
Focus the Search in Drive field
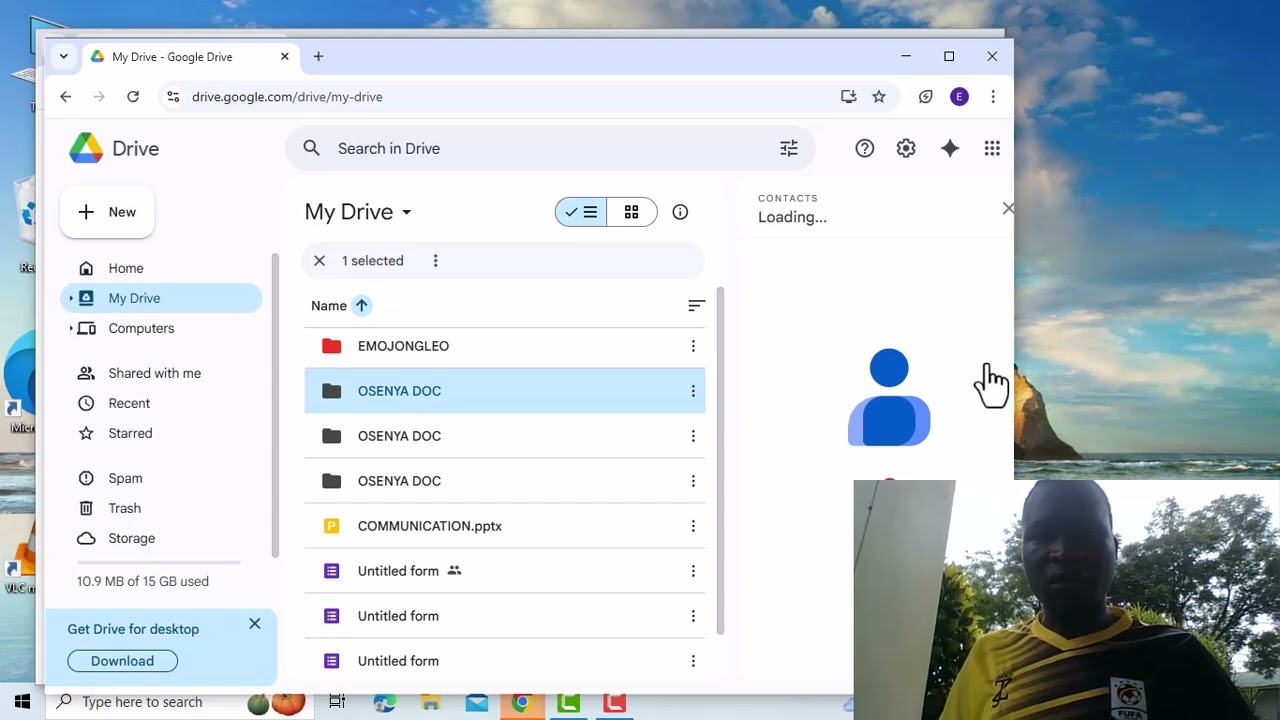click(550, 148)
